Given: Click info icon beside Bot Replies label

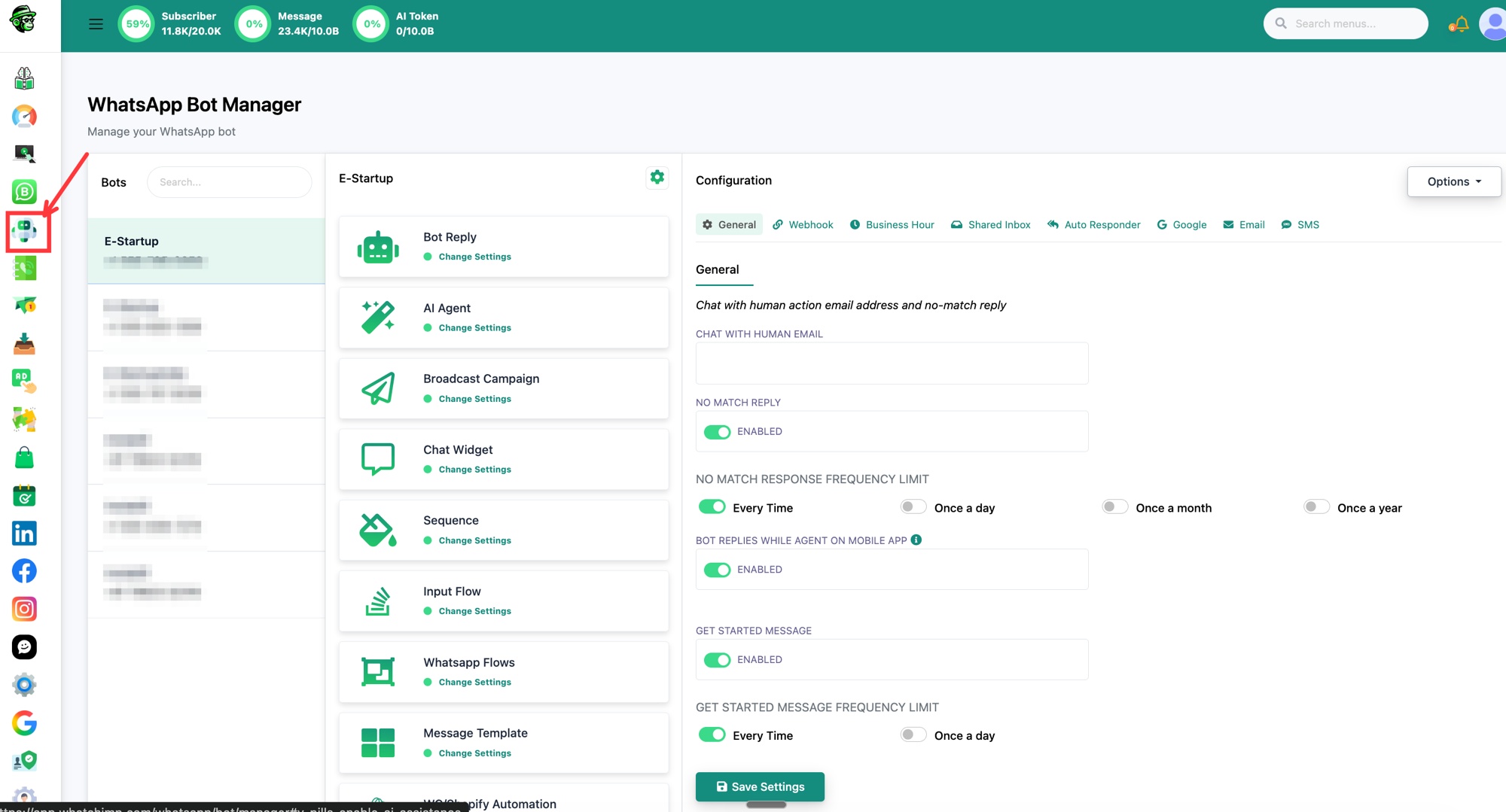Looking at the screenshot, I should 916,540.
